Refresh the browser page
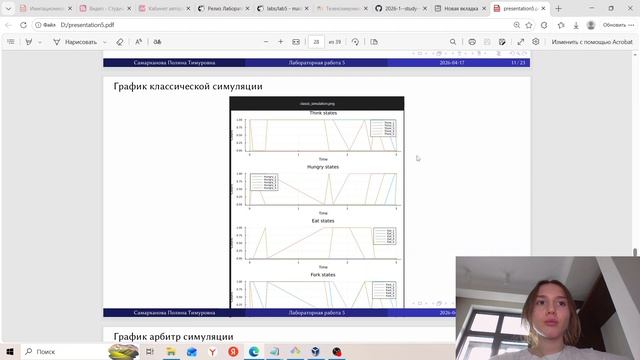Screen dimensions: 640x360 (23, 25)
